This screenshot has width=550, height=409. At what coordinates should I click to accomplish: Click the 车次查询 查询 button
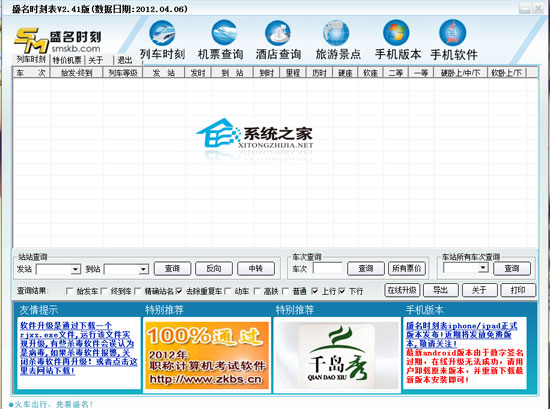point(366,269)
